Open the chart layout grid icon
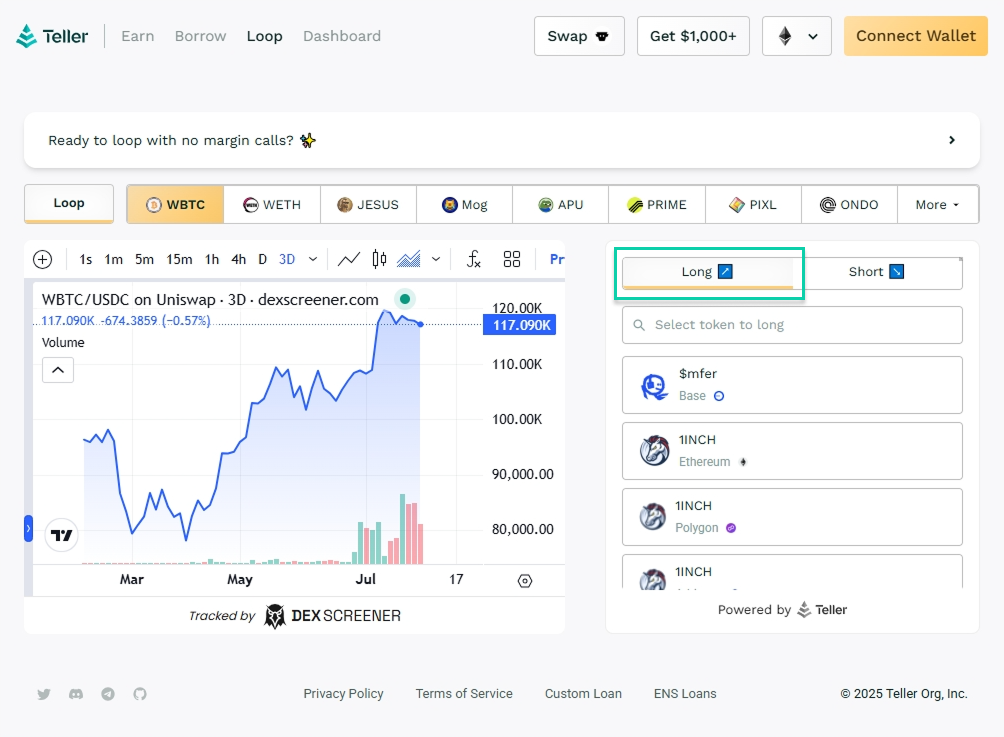The width and height of the screenshot is (1004, 737). pyautogui.click(x=512, y=259)
